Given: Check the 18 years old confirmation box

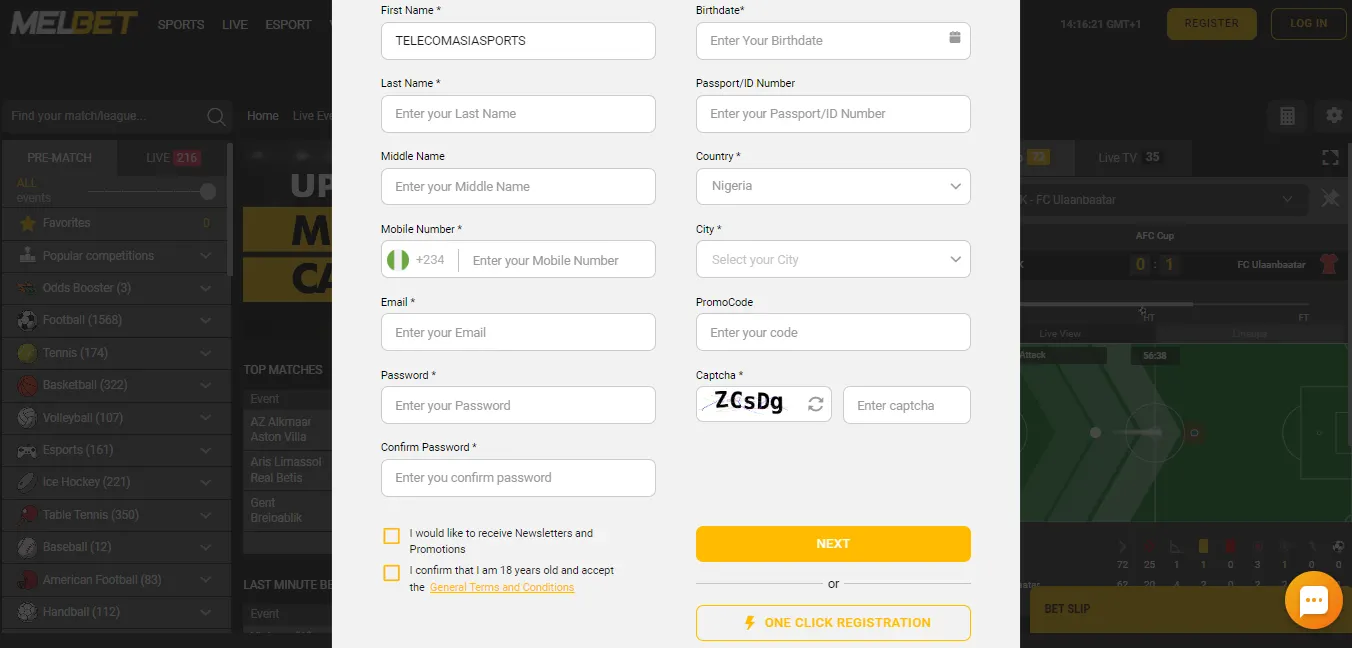Looking at the screenshot, I should point(391,572).
